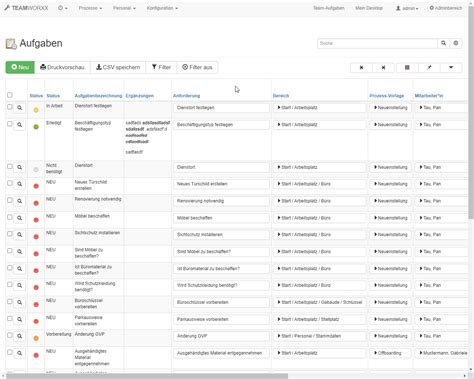The image size is (474, 379).
Task: Open Druckvorschau print preview
Action: point(62,67)
